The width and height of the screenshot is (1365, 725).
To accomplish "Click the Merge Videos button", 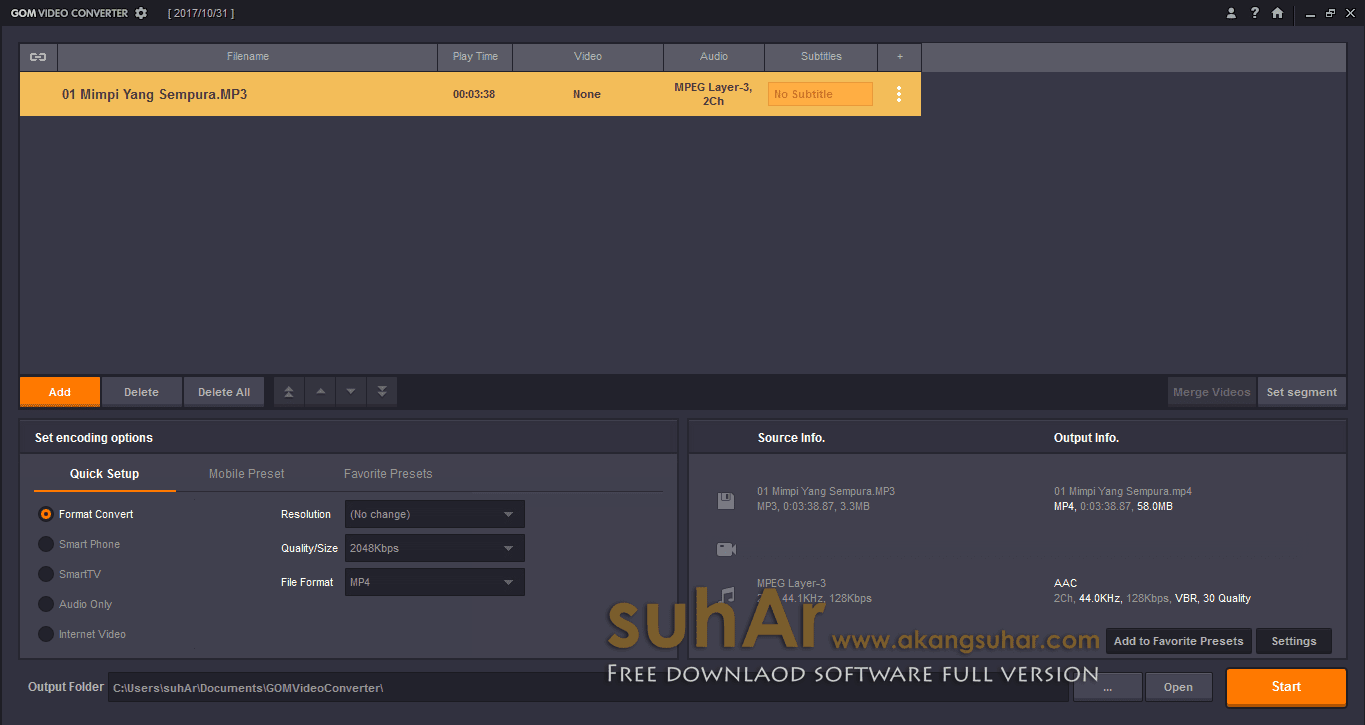I will (1212, 392).
